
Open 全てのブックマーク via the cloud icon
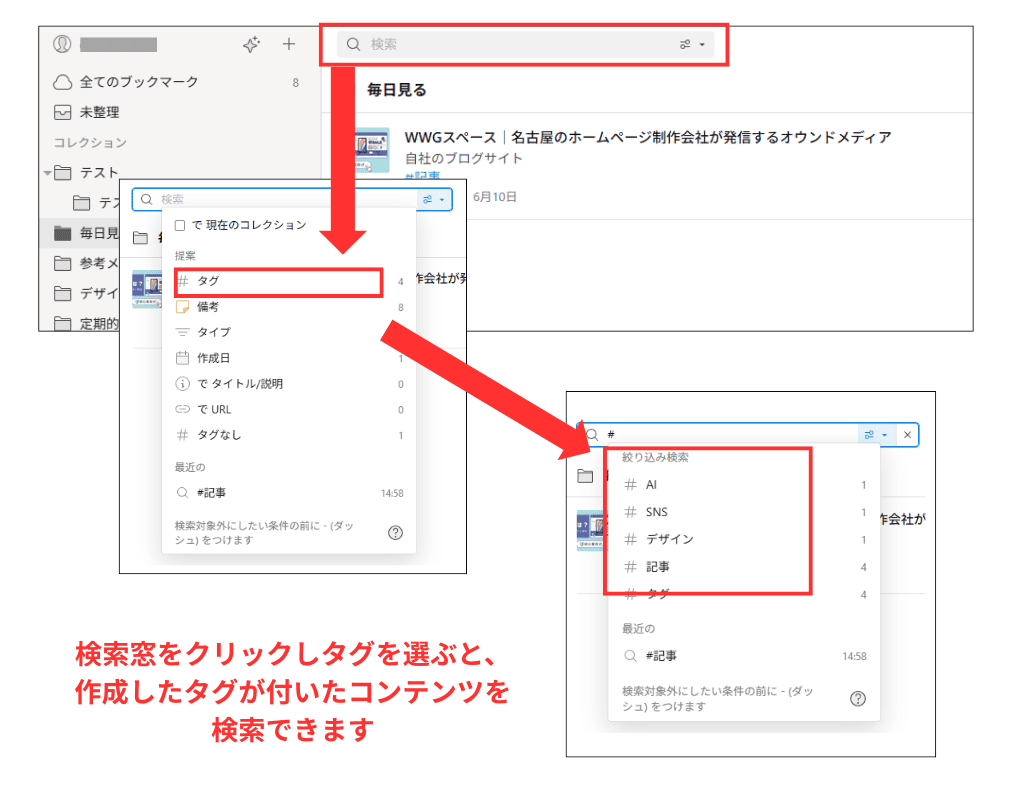(x=63, y=82)
